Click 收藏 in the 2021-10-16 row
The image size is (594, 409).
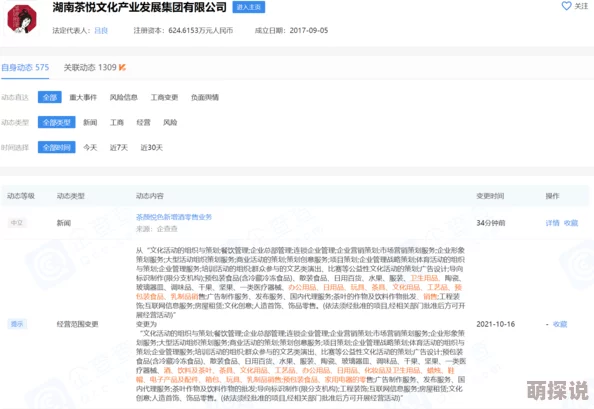pyautogui.click(x=560, y=324)
